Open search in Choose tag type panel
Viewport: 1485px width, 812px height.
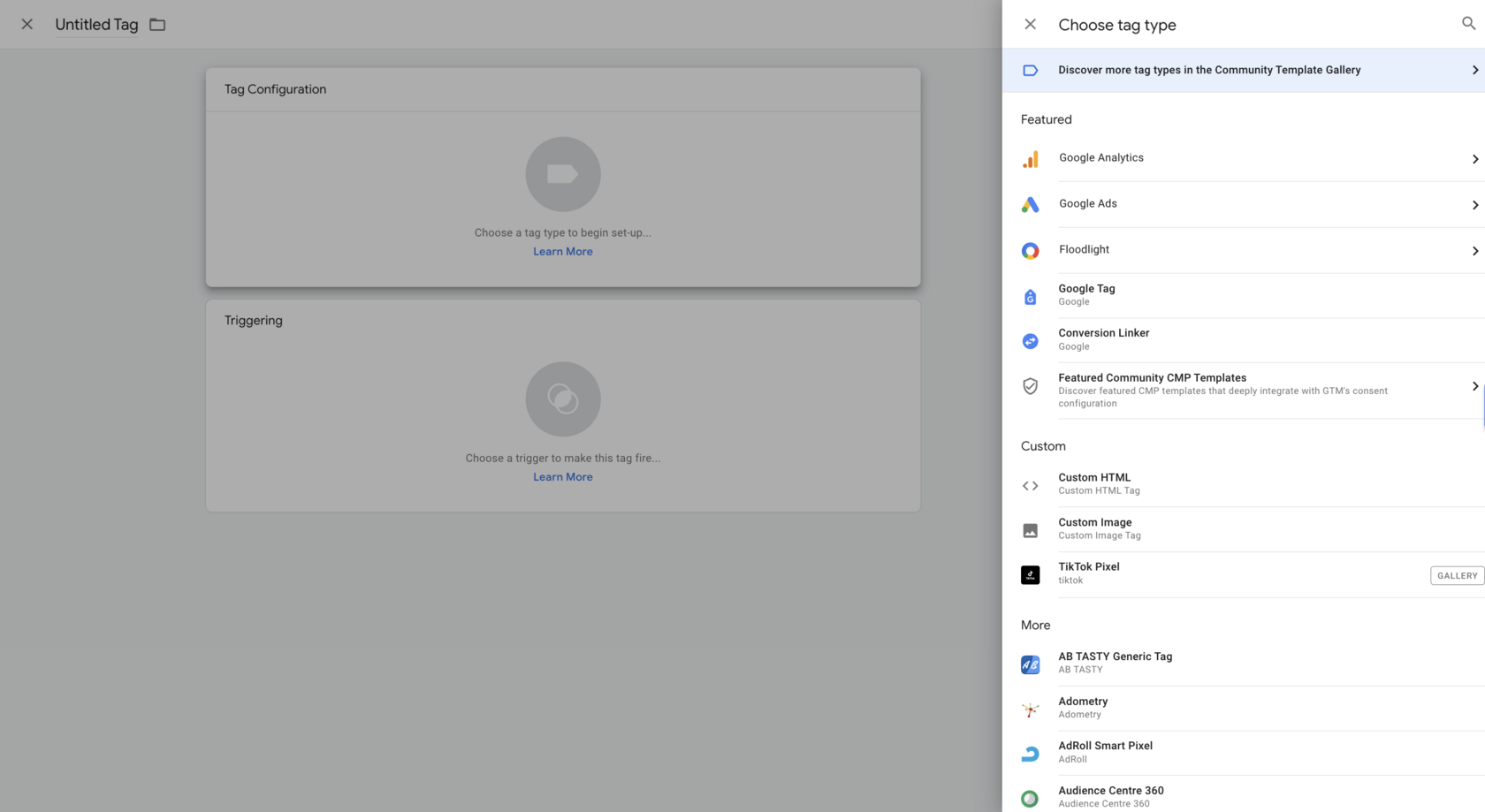pyautogui.click(x=1468, y=24)
